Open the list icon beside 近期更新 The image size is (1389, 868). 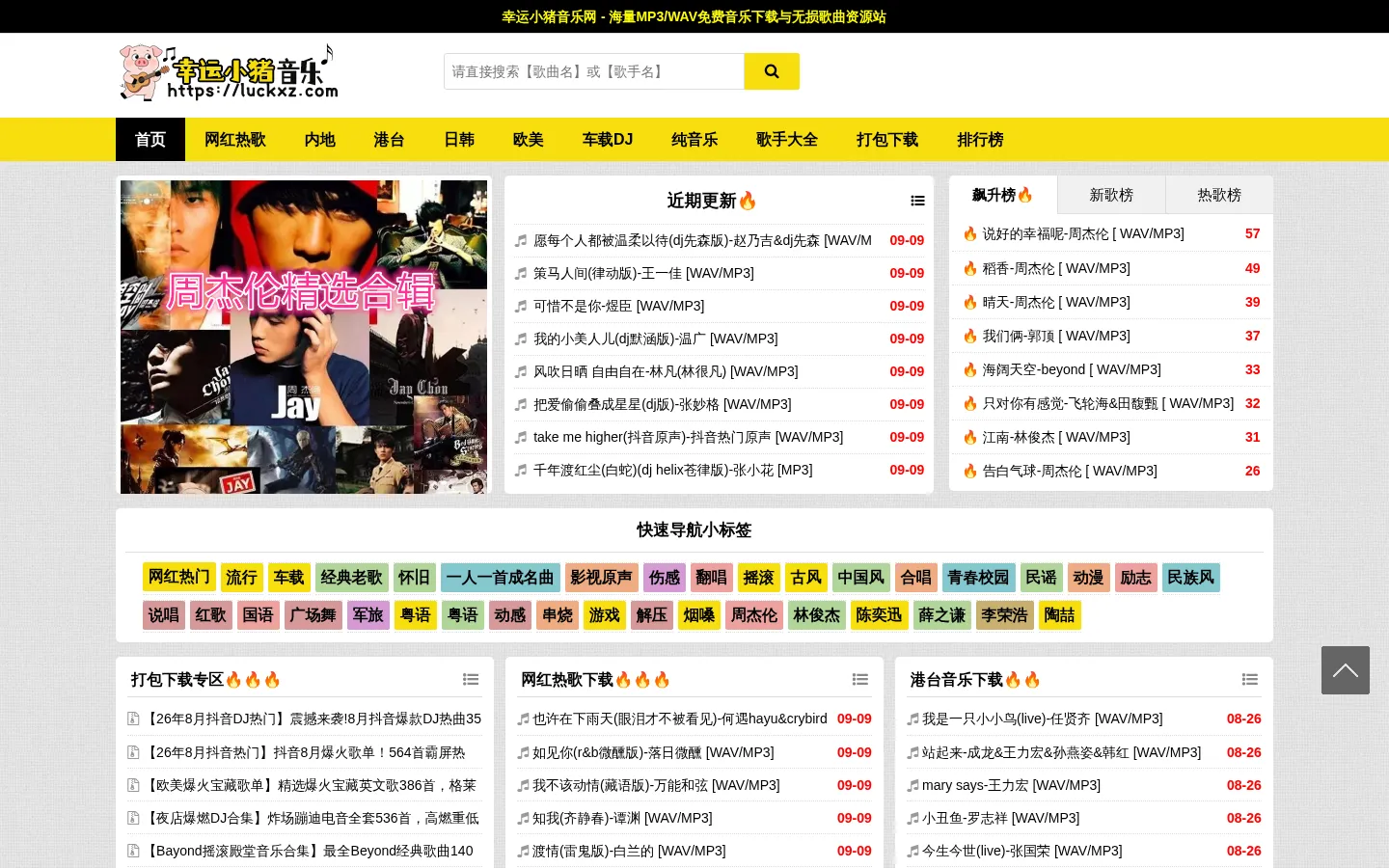coord(917,201)
